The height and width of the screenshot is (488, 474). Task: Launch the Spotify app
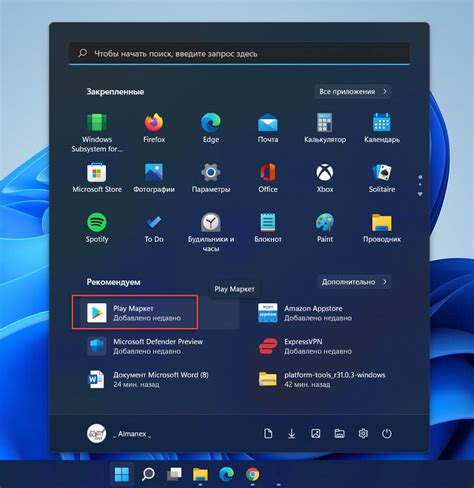97,228
